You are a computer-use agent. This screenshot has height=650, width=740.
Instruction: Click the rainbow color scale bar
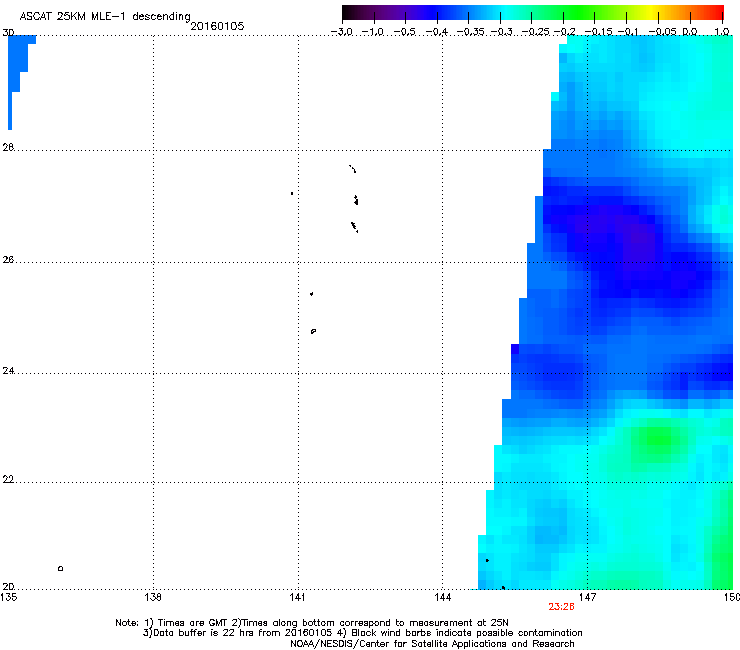tap(533, 13)
